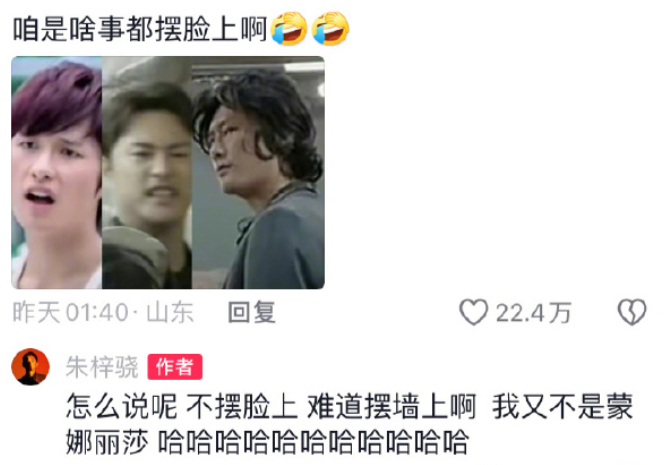Tap 回复 to reply to the comment
This screenshot has height=465, width=667.
pos(252,312)
